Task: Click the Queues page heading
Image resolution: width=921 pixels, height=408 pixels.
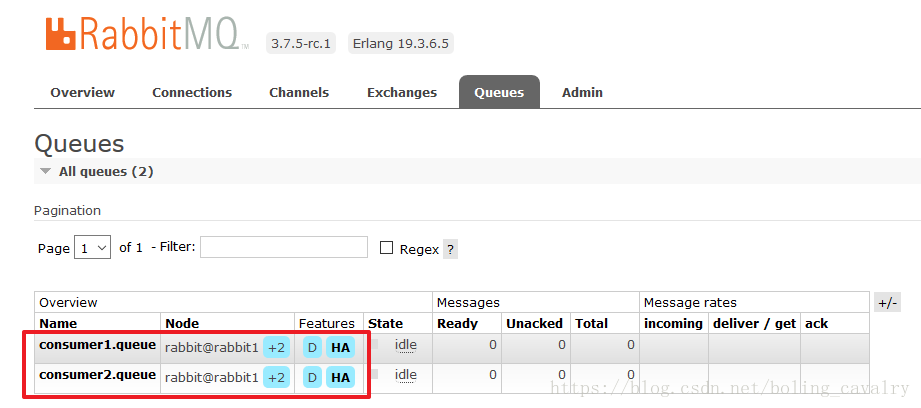Action: click(x=79, y=144)
